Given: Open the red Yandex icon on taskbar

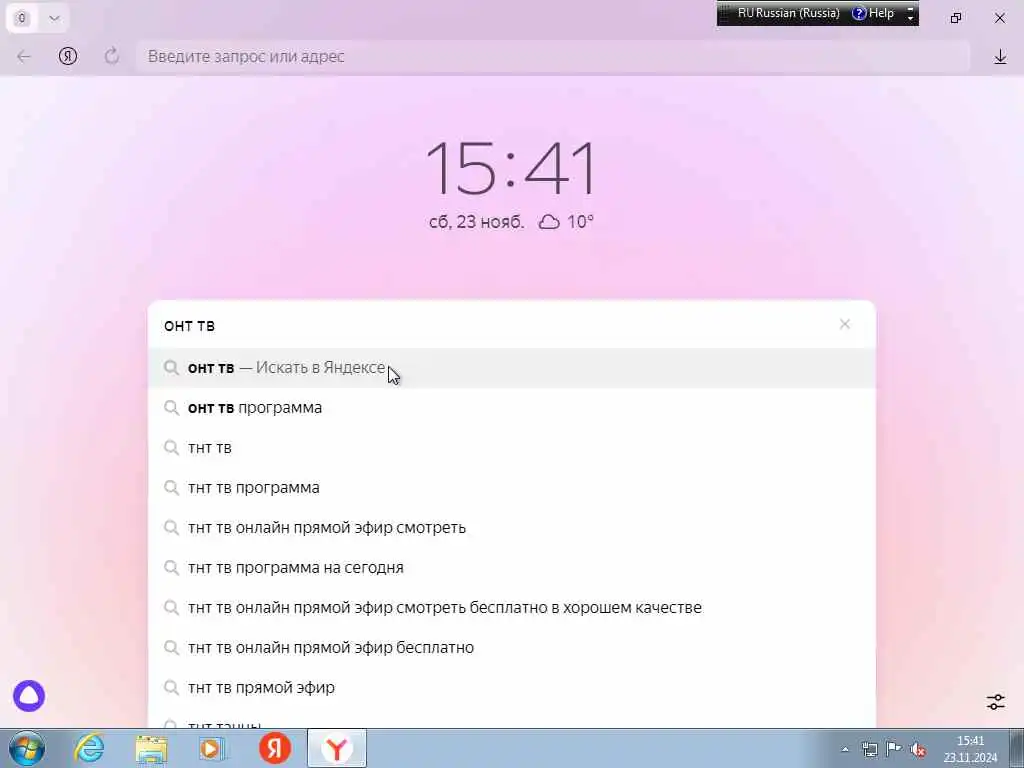Looking at the screenshot, I should (275, 748).
